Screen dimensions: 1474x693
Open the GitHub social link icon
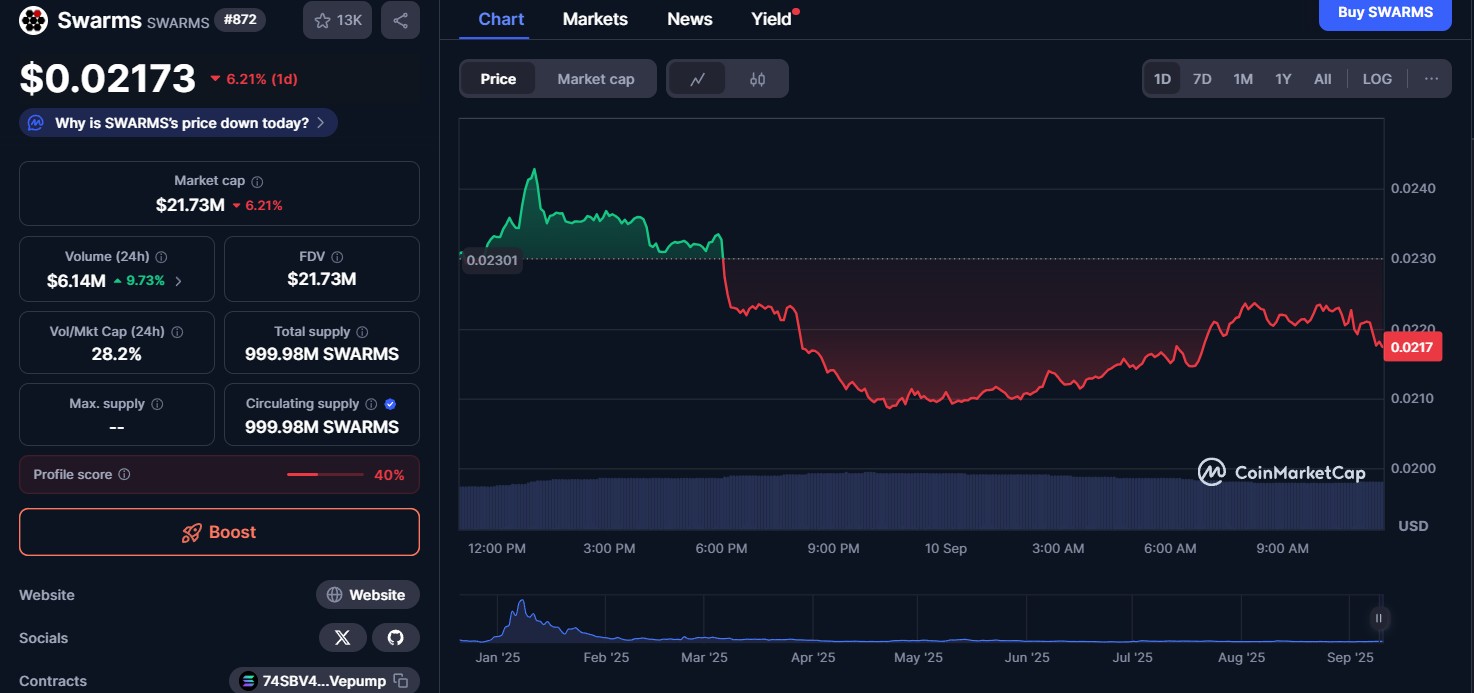pyautogui.click(x=395, y=638)
